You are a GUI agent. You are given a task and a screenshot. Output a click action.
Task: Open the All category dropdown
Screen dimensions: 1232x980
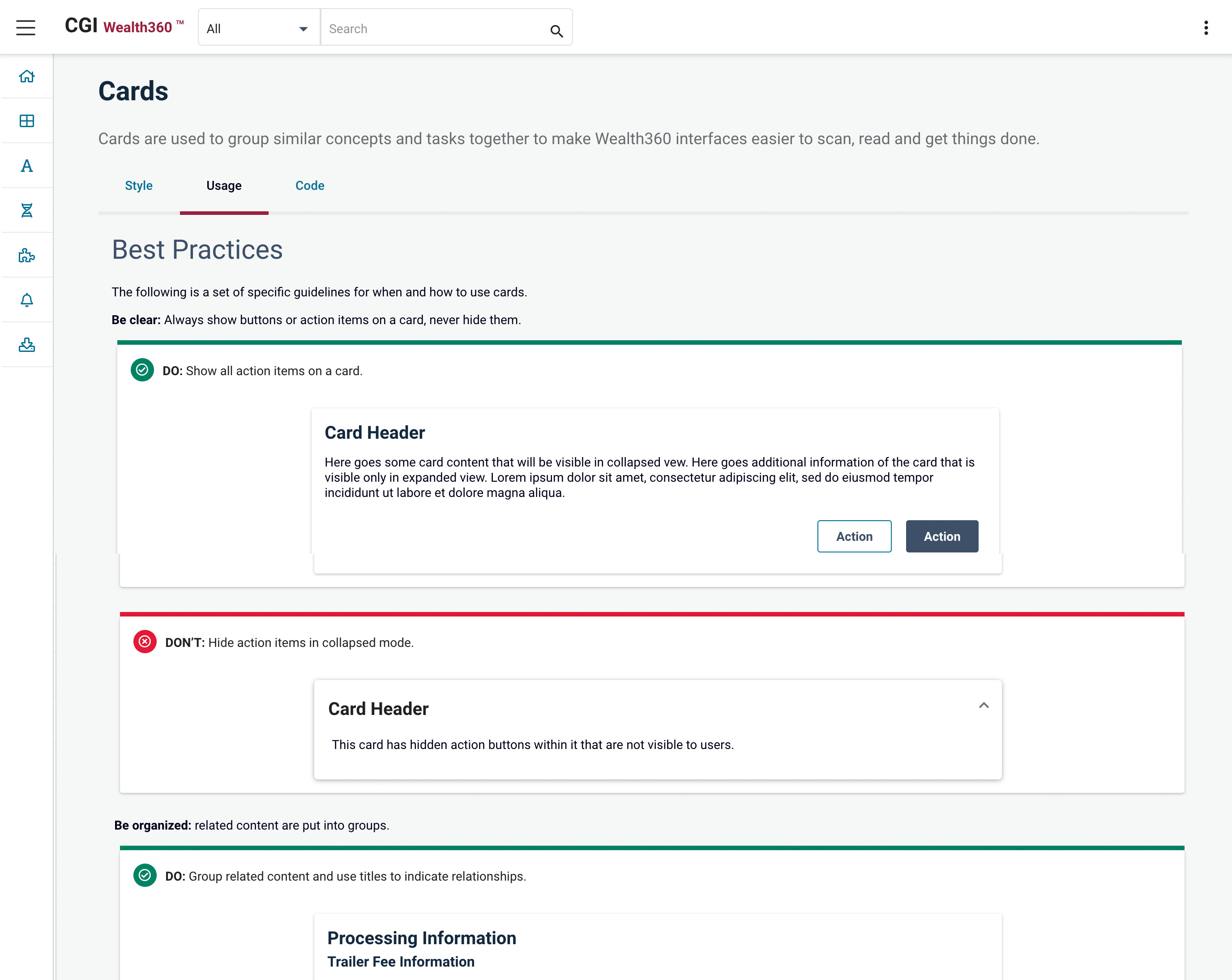point(258,28)
